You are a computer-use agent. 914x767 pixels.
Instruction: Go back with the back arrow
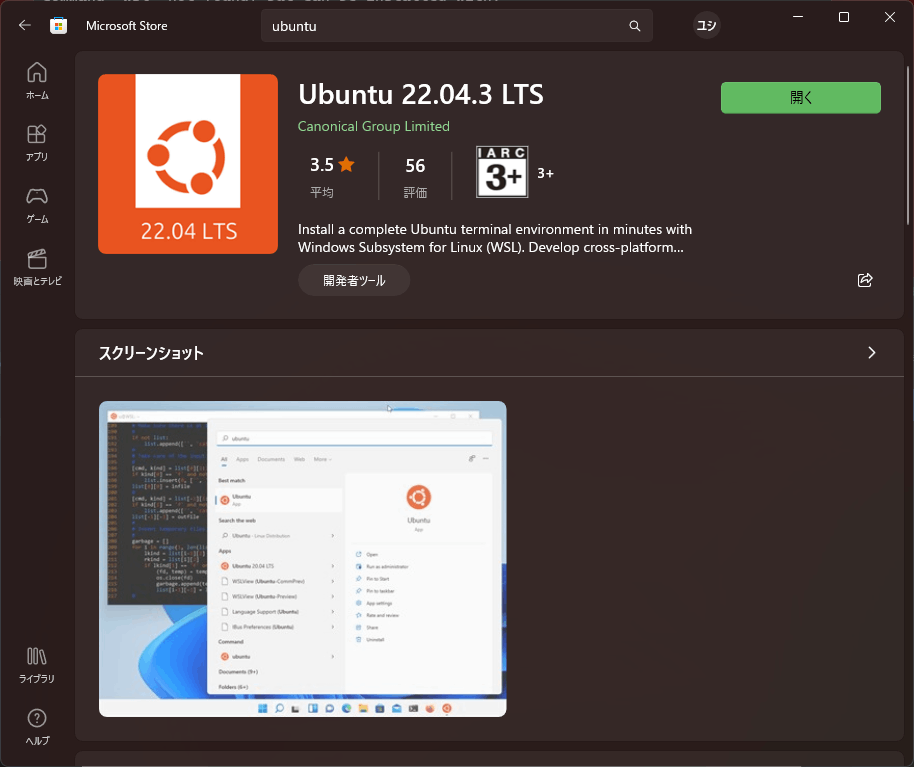pyautogui.click(x=24, y=25)
